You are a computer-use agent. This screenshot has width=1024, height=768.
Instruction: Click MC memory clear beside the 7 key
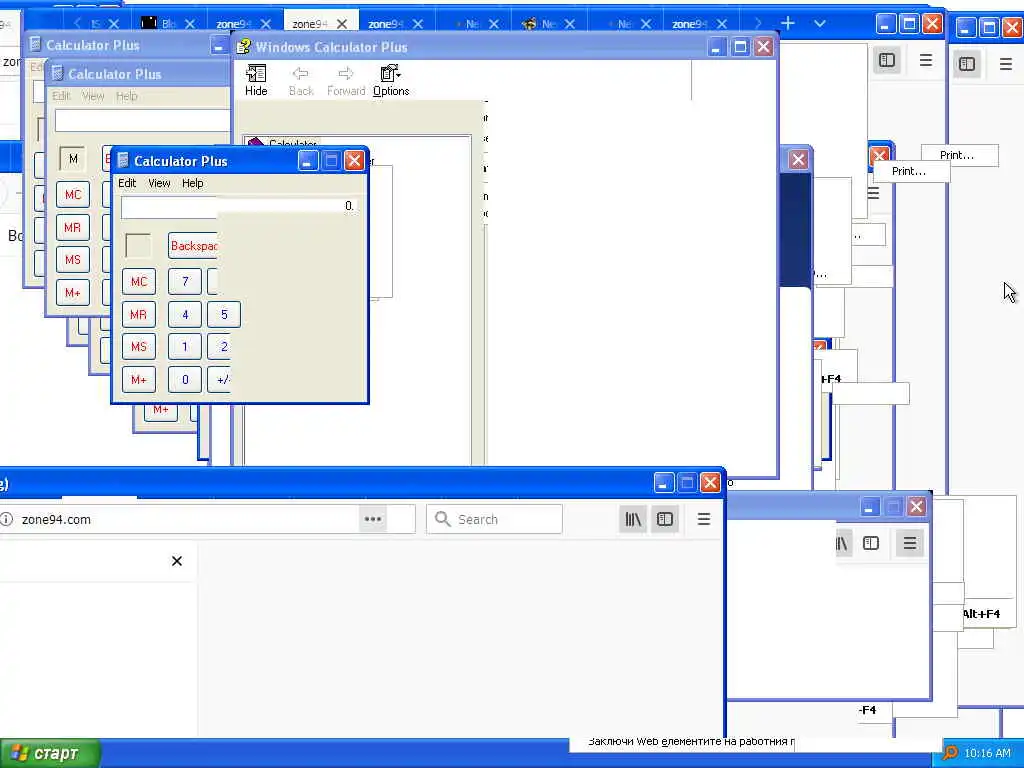coord(138,281)
